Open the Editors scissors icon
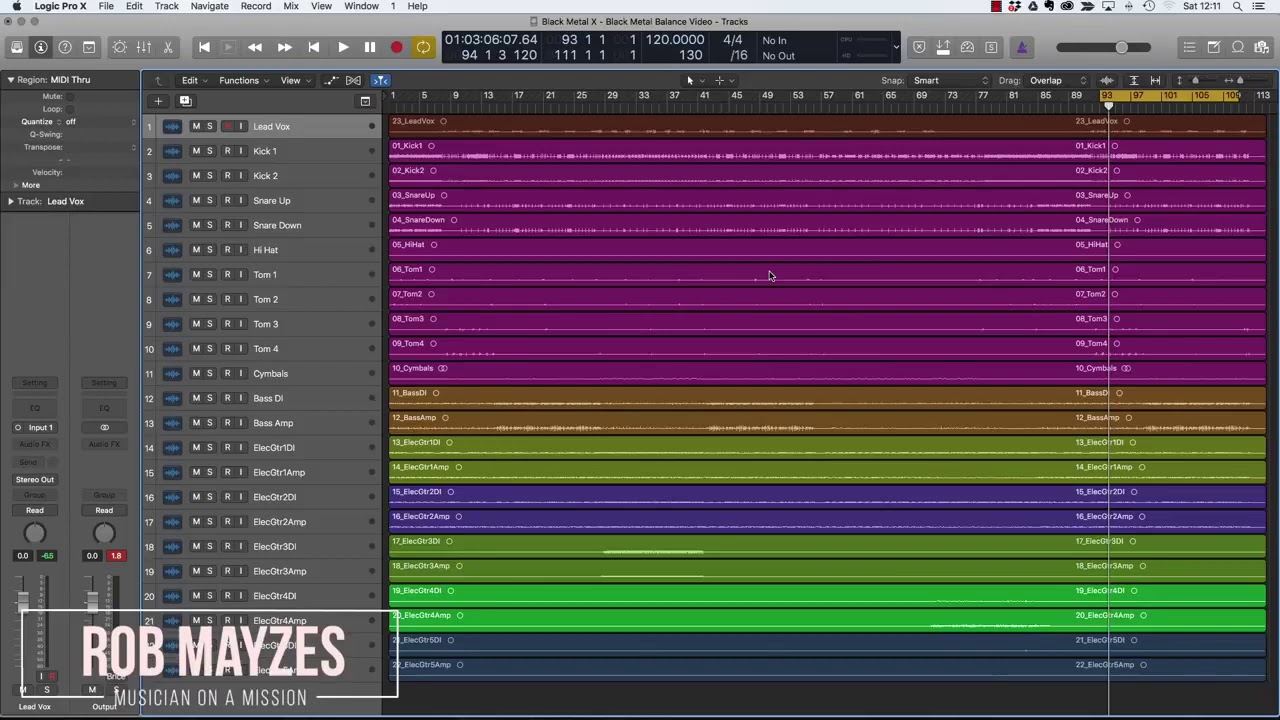Viewport: 1280px width, 720px height. [x=168, y=47]
